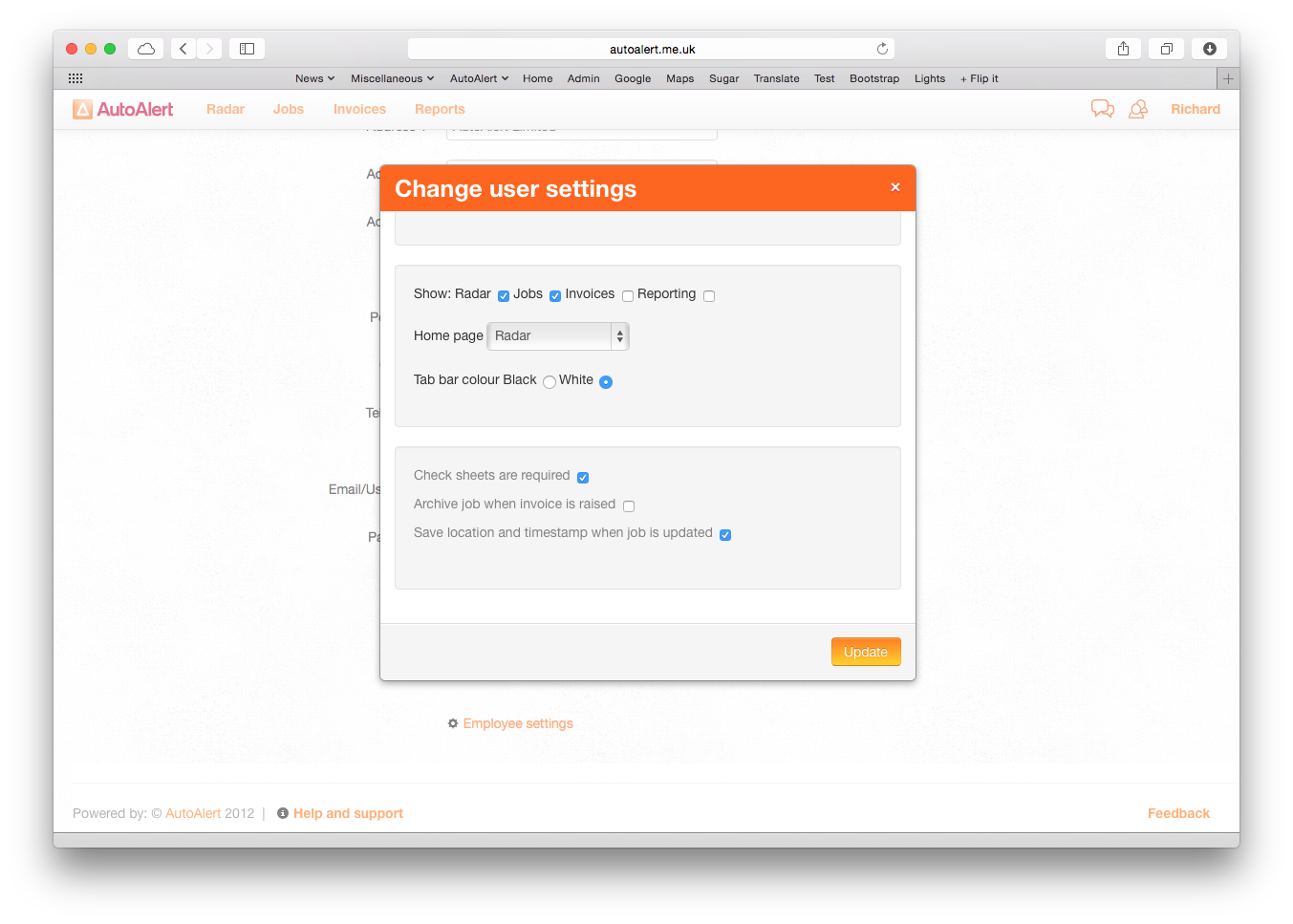Select Black tab bar colour radio

click(x=550, y=382)
